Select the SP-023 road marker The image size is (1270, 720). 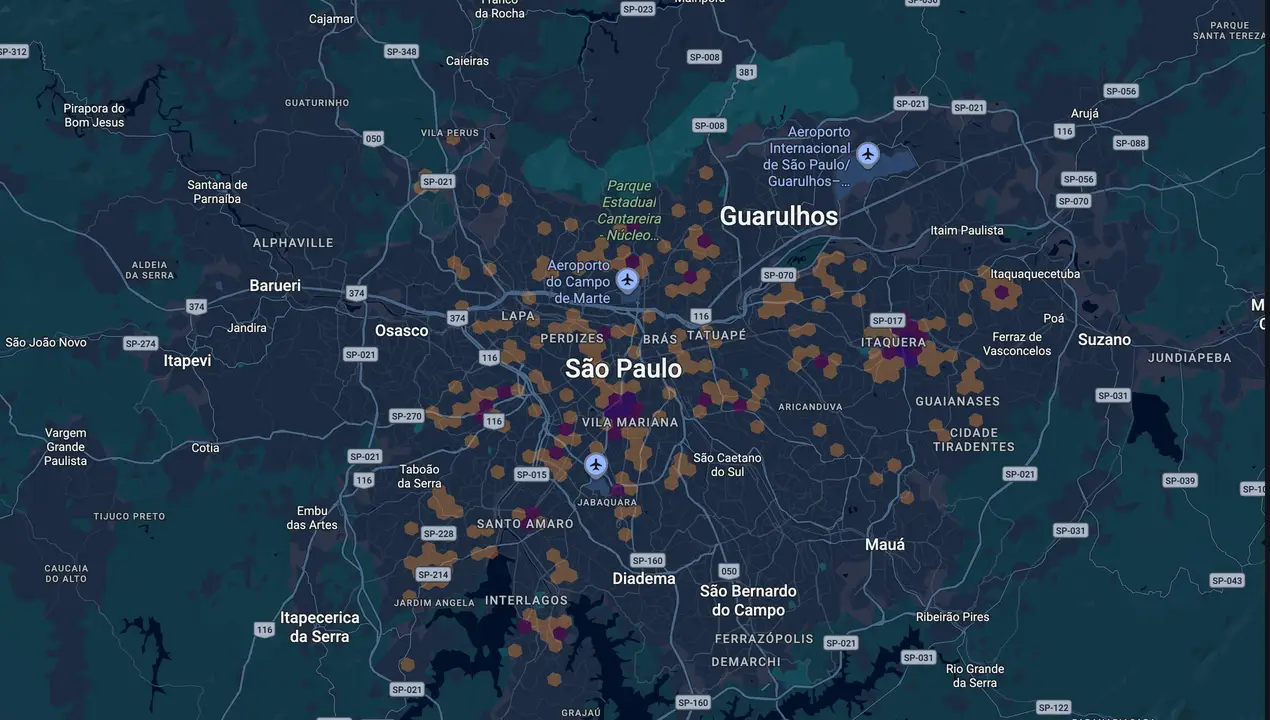pyautogui.click(x=638, y=9)
